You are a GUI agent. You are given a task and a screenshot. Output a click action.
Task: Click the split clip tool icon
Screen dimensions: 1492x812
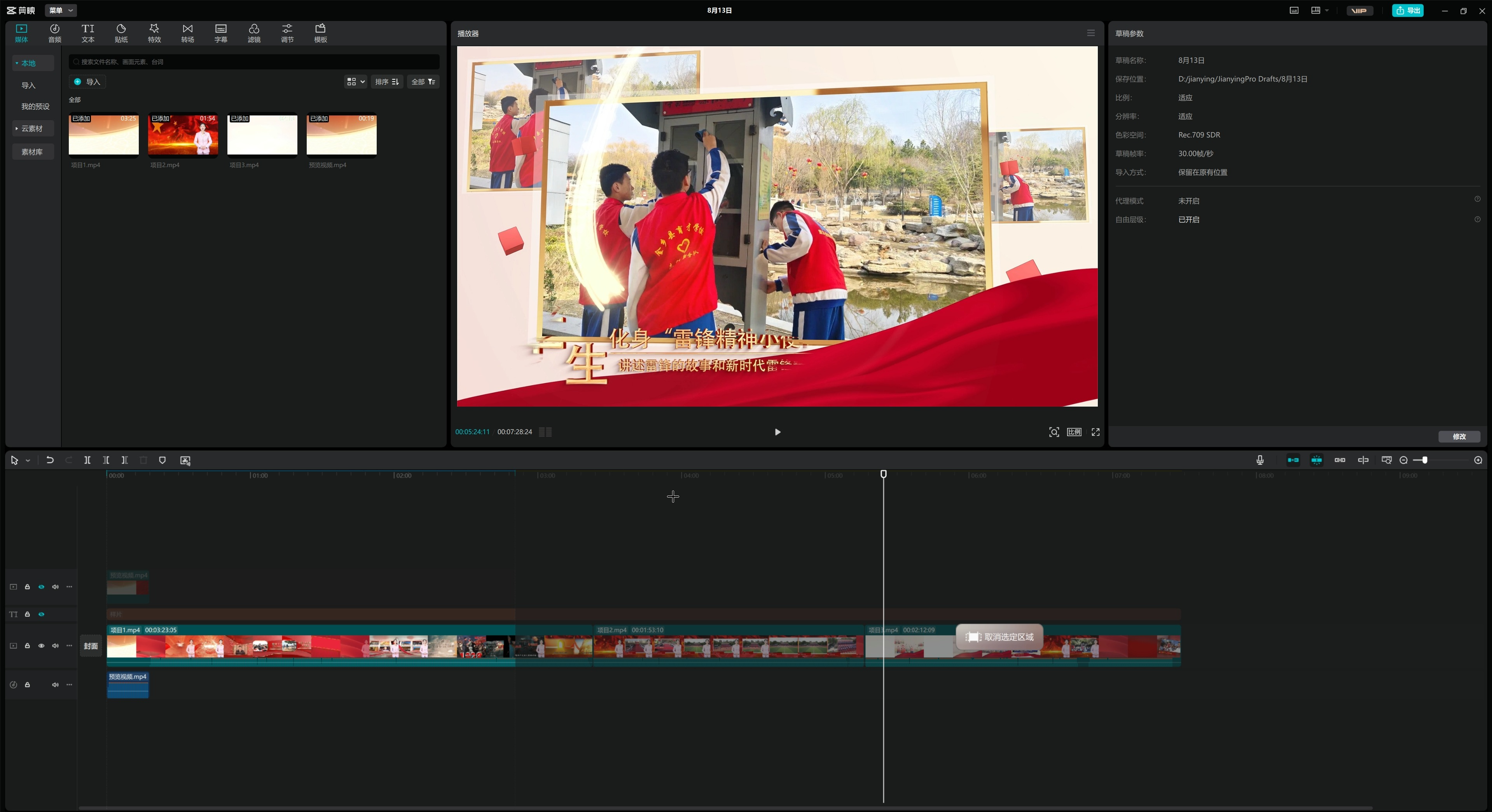coord(87,461)
